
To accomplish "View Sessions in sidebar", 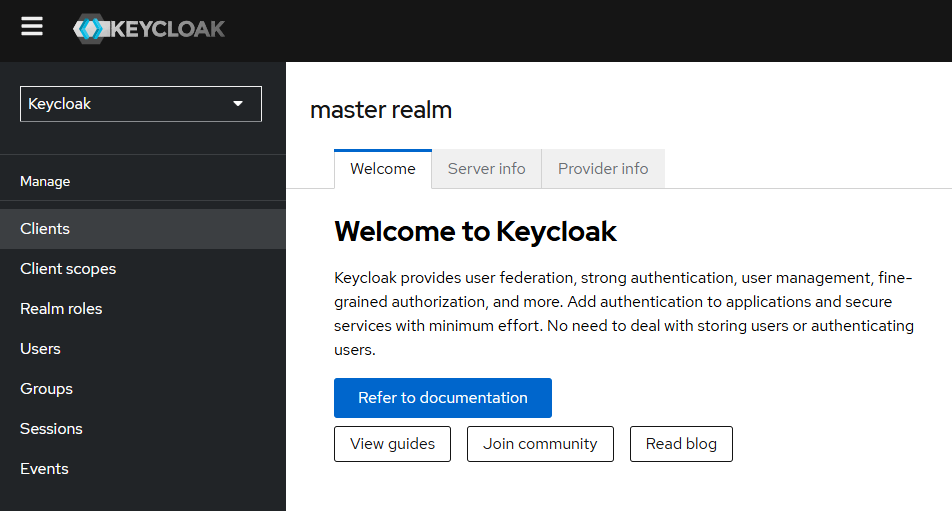I will pos(51,429).
